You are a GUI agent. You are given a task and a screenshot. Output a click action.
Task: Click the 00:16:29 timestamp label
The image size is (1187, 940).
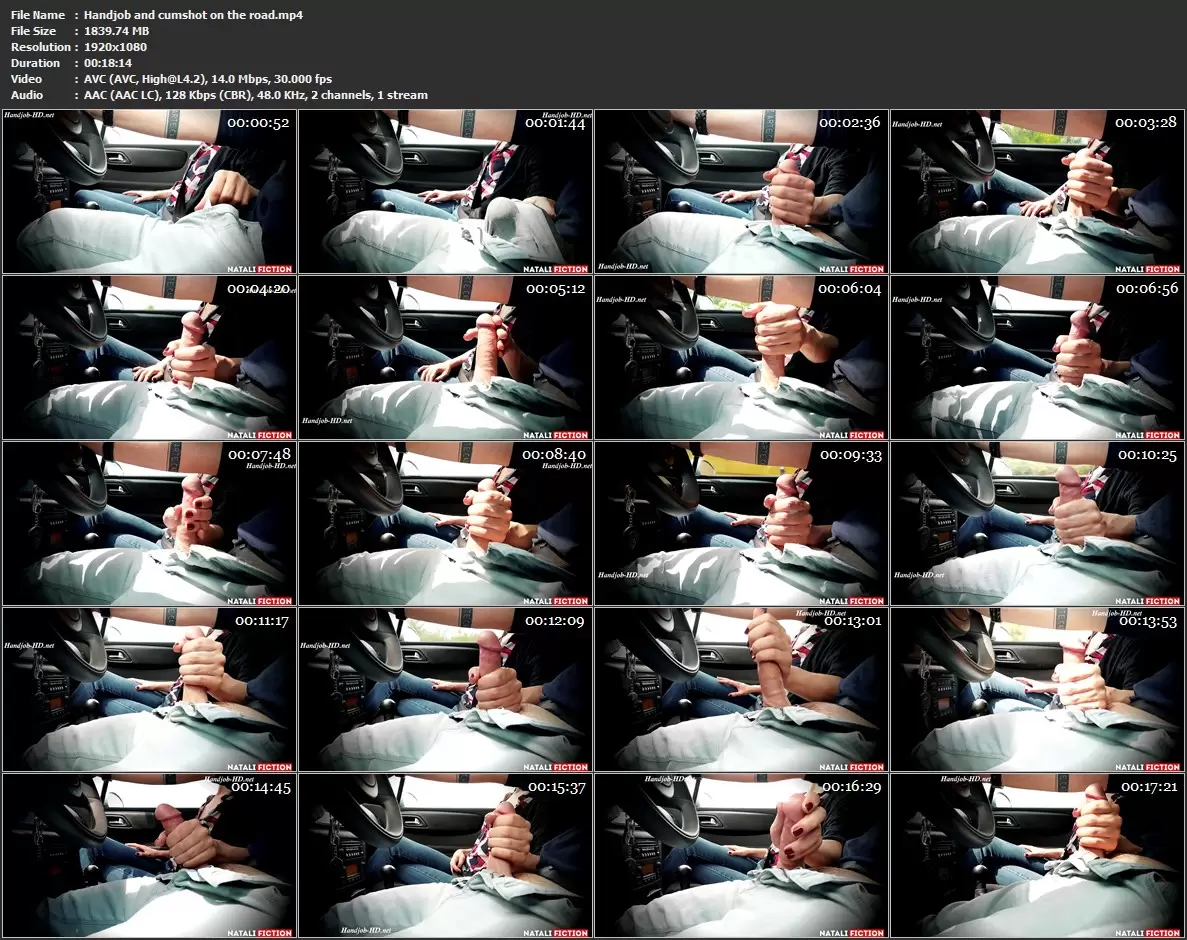[x=850, y=787]
